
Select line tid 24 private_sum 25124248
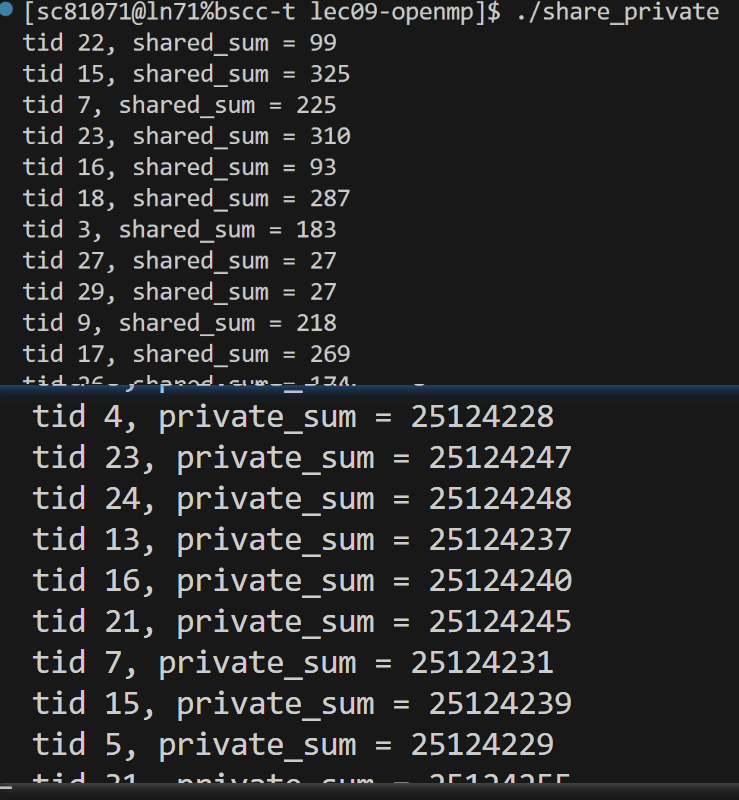302,499
